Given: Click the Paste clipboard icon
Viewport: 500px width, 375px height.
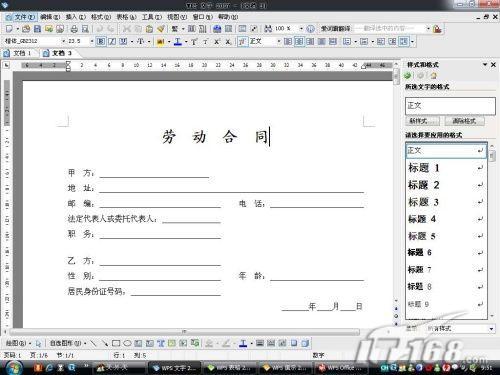Looking at the screenshot, I should pos(149,29).
